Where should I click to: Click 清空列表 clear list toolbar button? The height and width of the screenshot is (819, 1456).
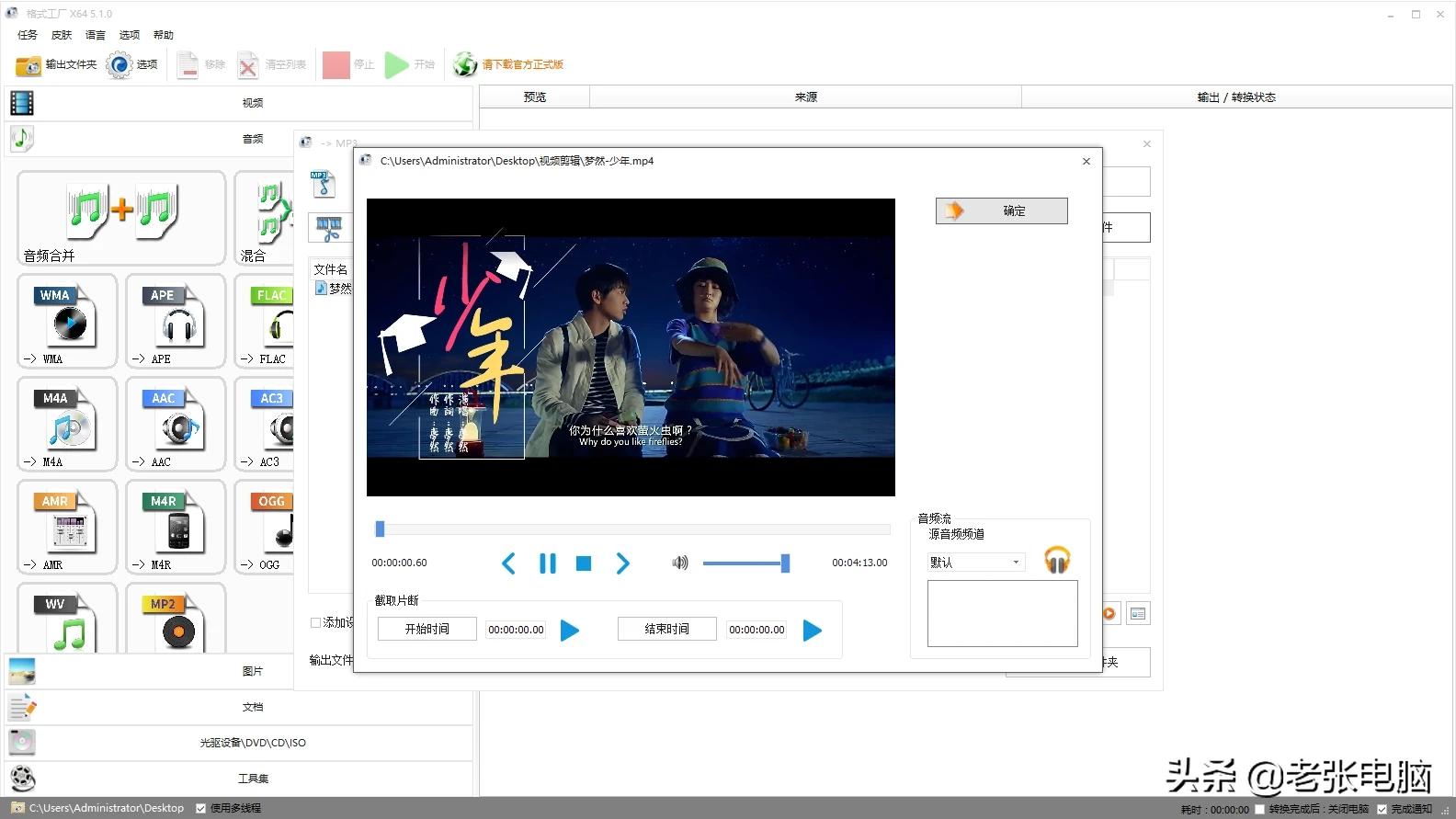[272, 64]
